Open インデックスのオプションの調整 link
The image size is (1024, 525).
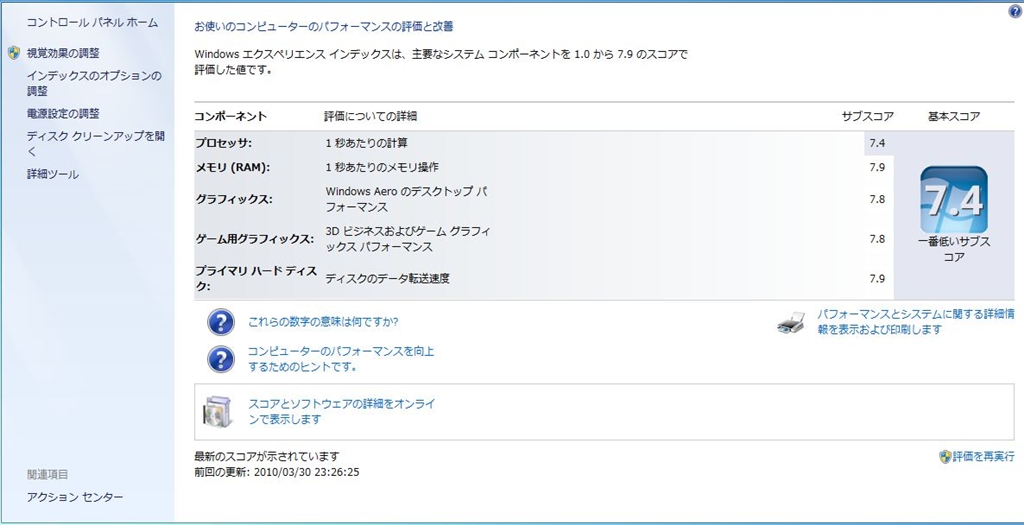point(94,84)
